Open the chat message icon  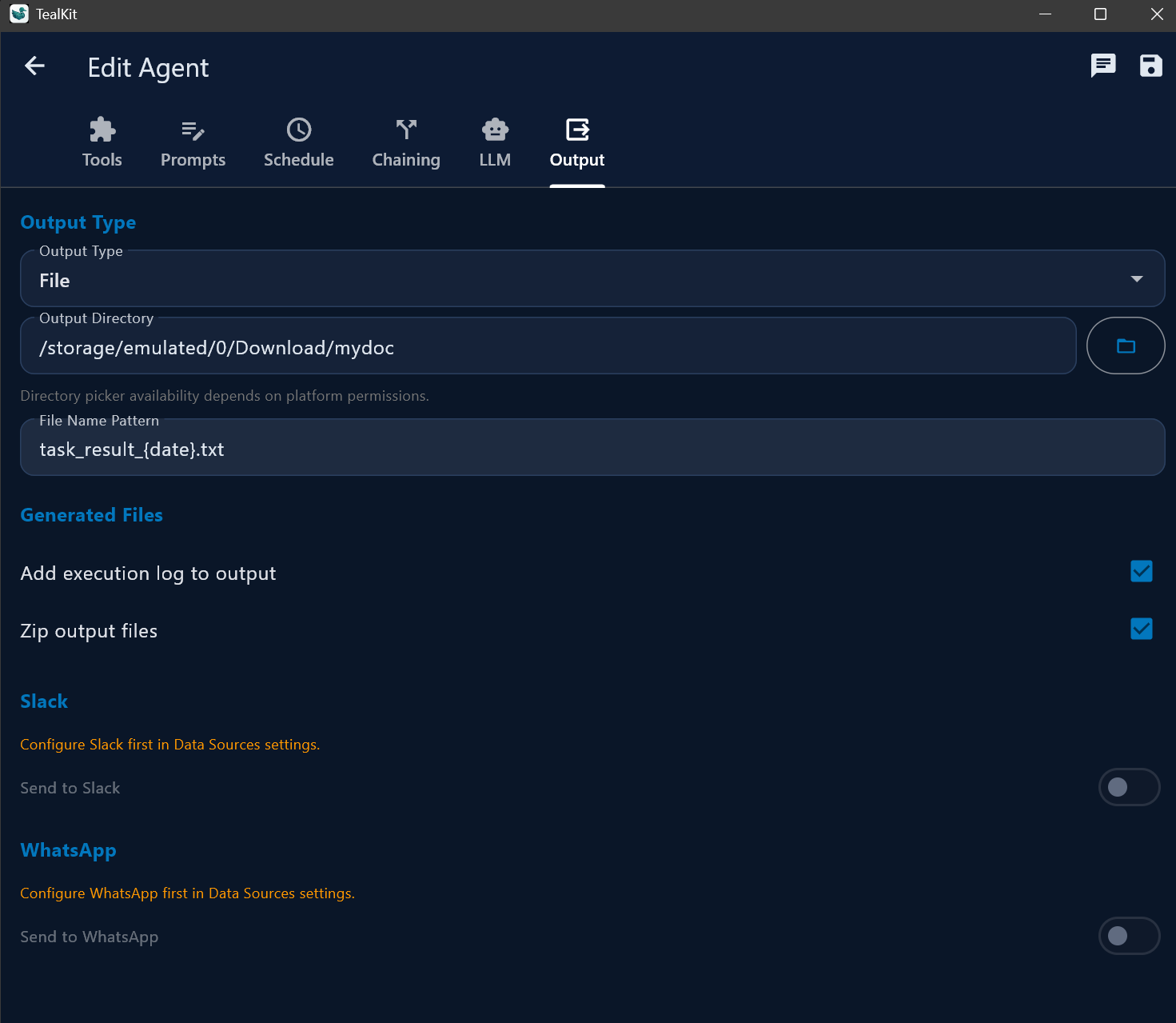[1103, 66]
